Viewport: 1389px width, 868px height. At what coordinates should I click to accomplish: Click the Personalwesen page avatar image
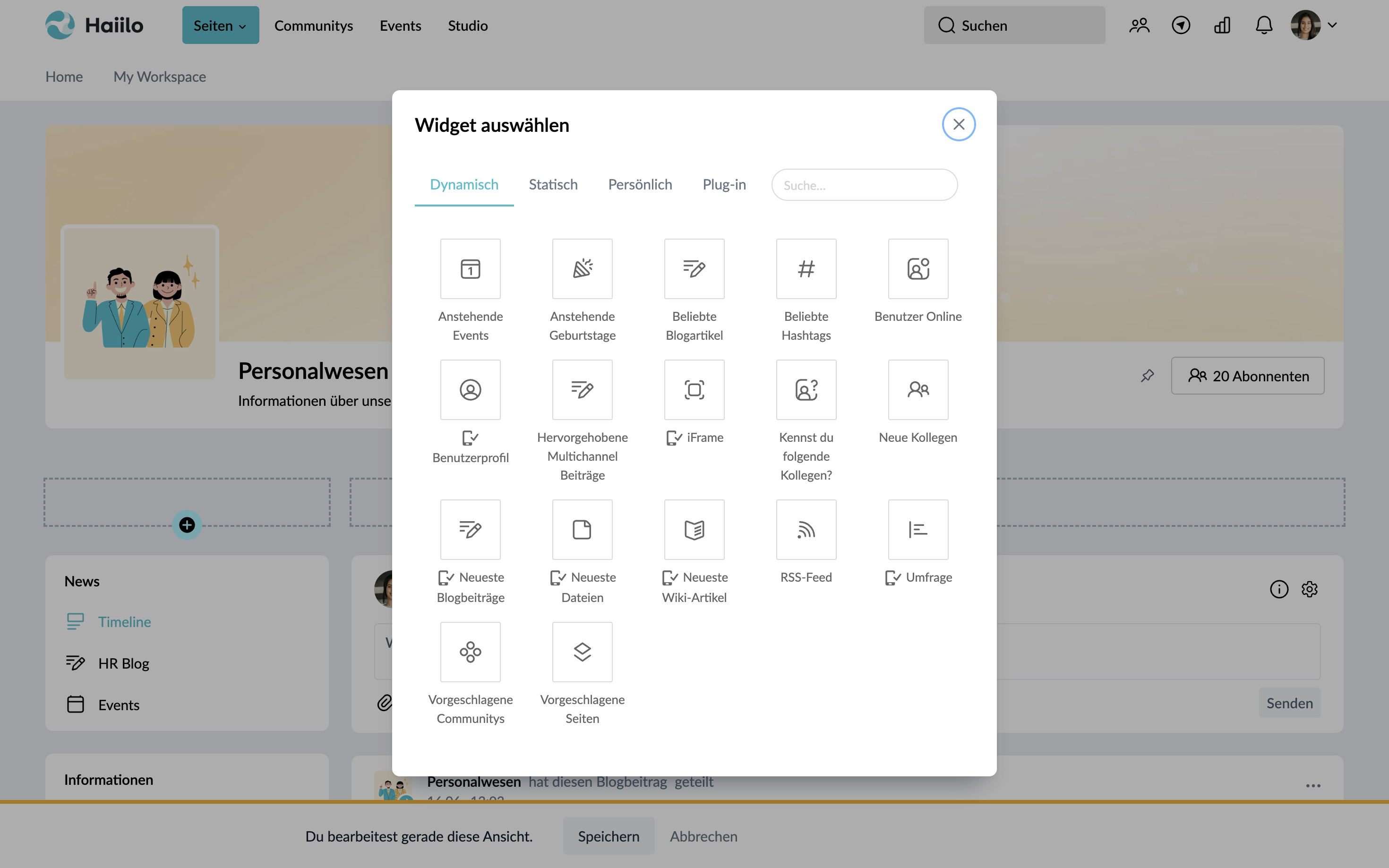(139, 302)
